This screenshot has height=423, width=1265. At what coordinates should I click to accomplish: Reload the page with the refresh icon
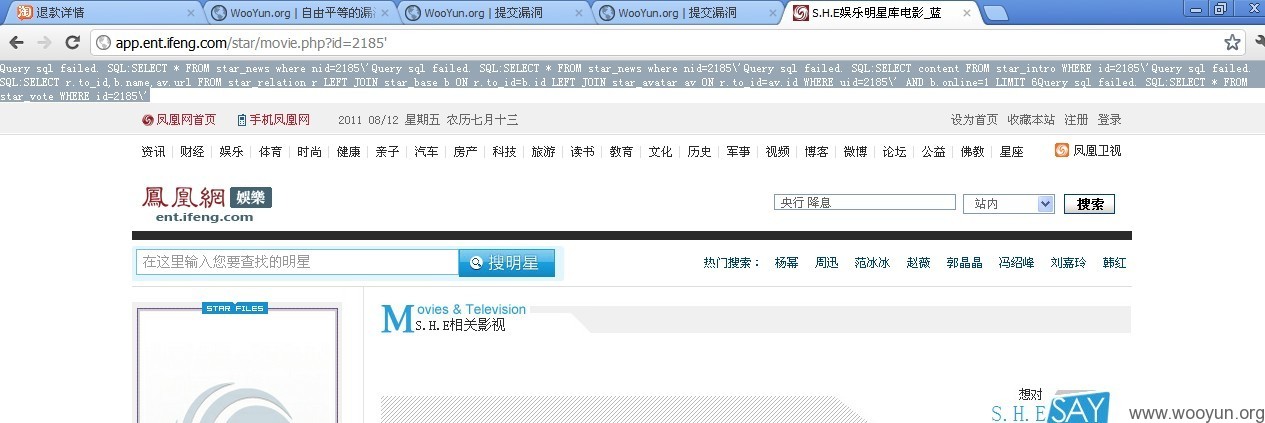click(x=72, y=43)
